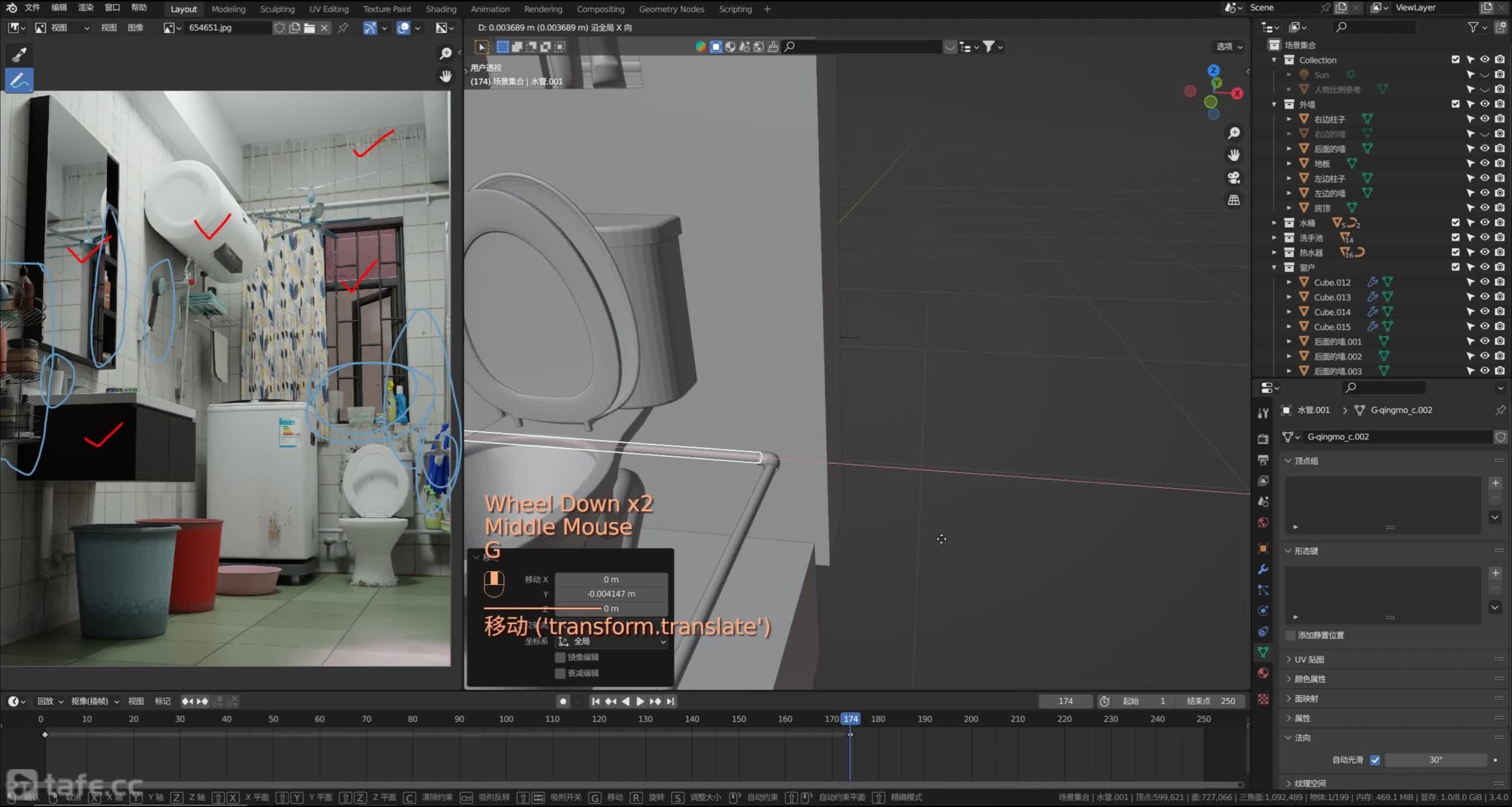Enable the proportional editing checkbox
Viewport: 1512px width, 807px height.
[x=560, y=673]
